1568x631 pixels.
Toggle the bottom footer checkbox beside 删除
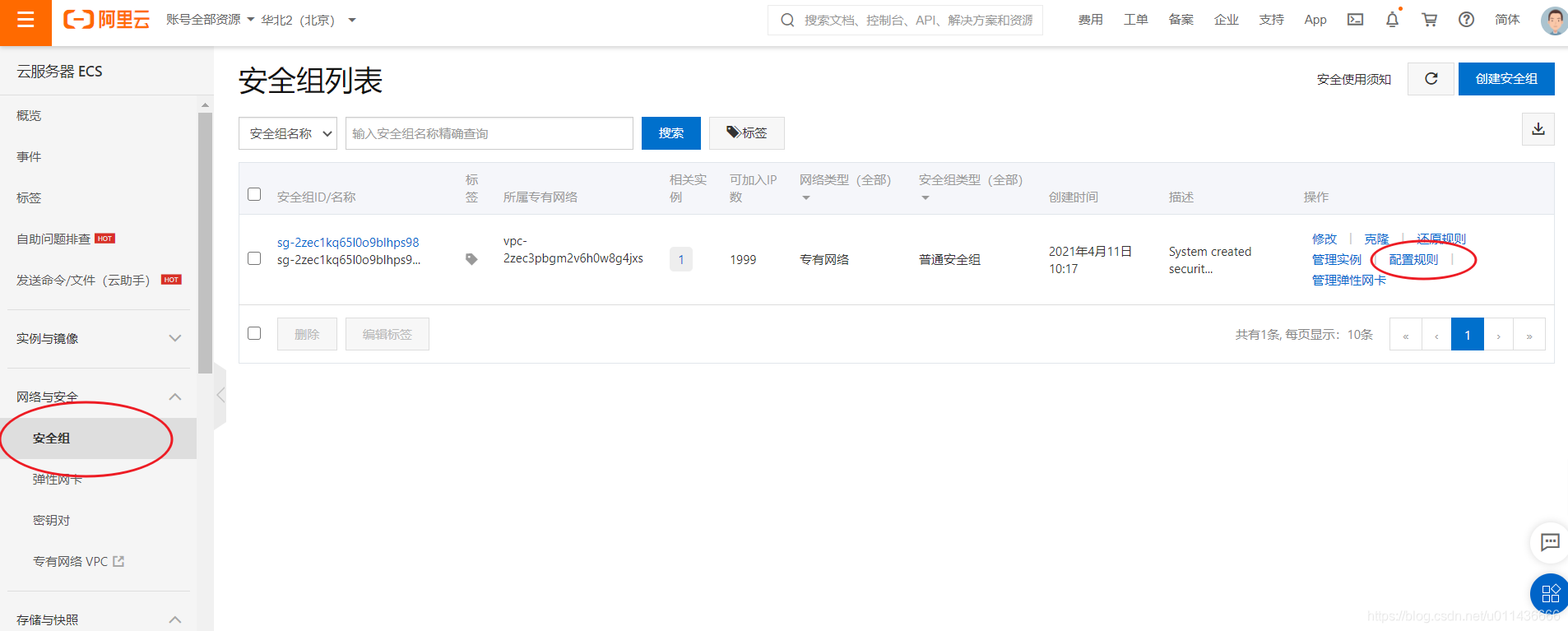pos(254,333)
